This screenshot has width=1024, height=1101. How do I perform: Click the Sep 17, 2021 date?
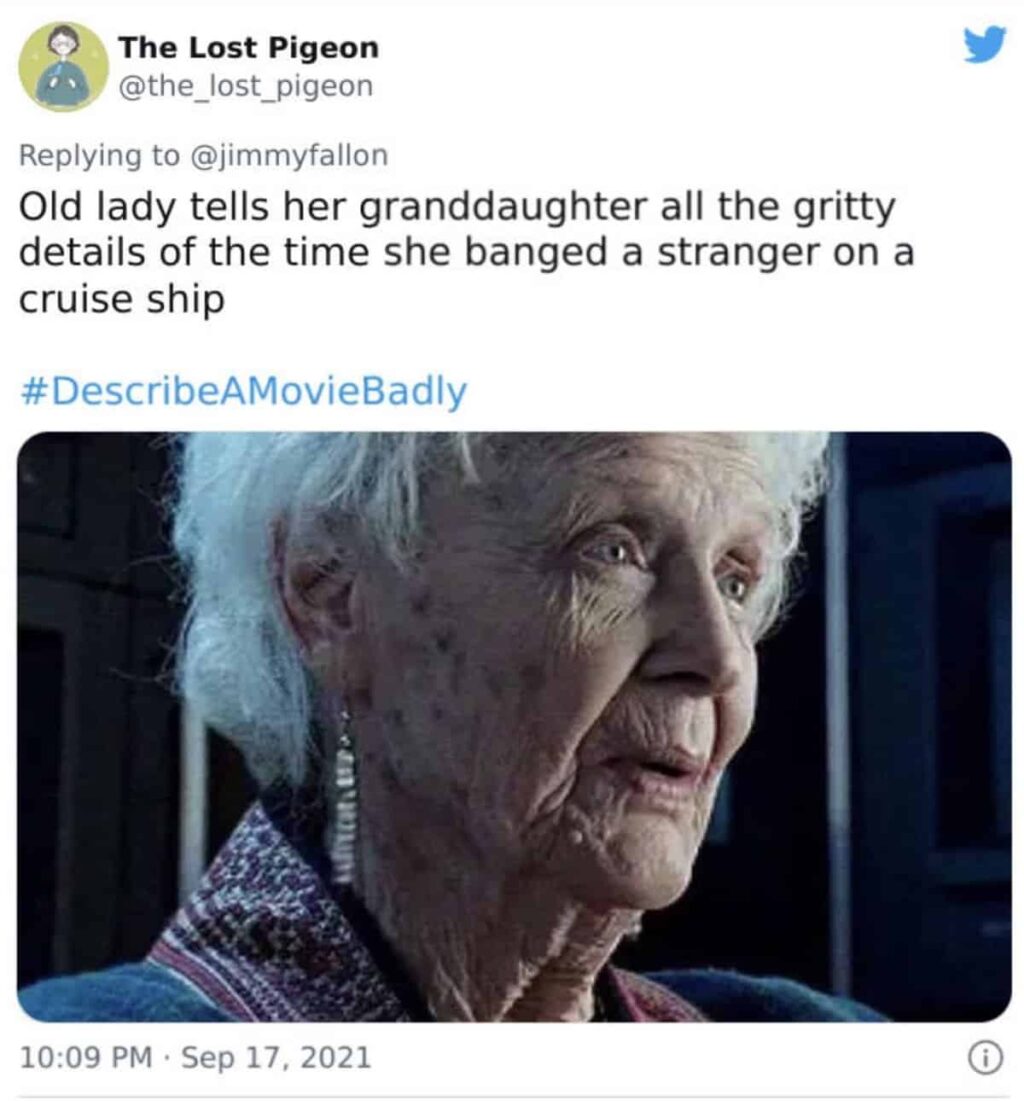point(276,1057)
